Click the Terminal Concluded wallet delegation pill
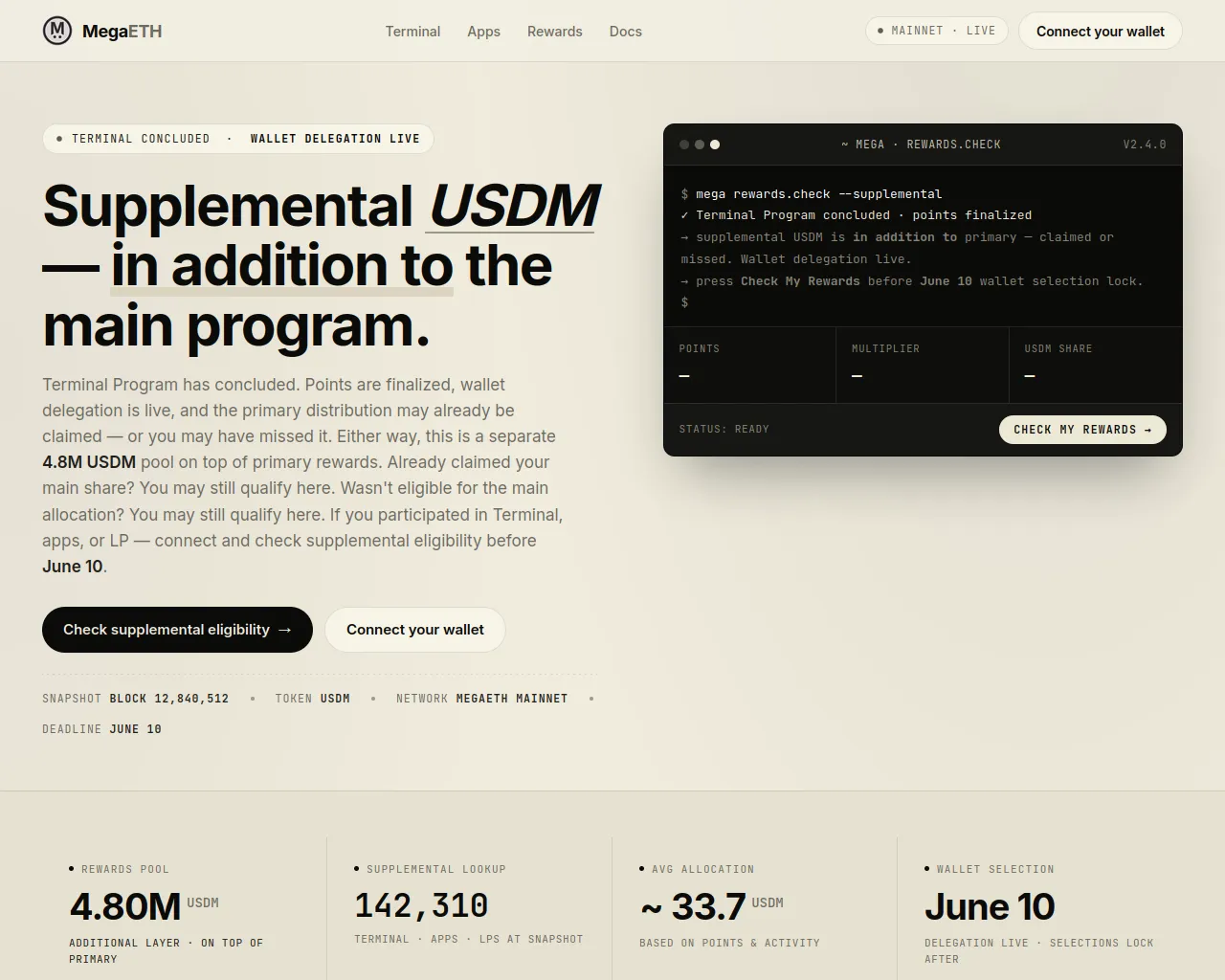The height and width of the screenshot is (980, 1225). point(237,139)
